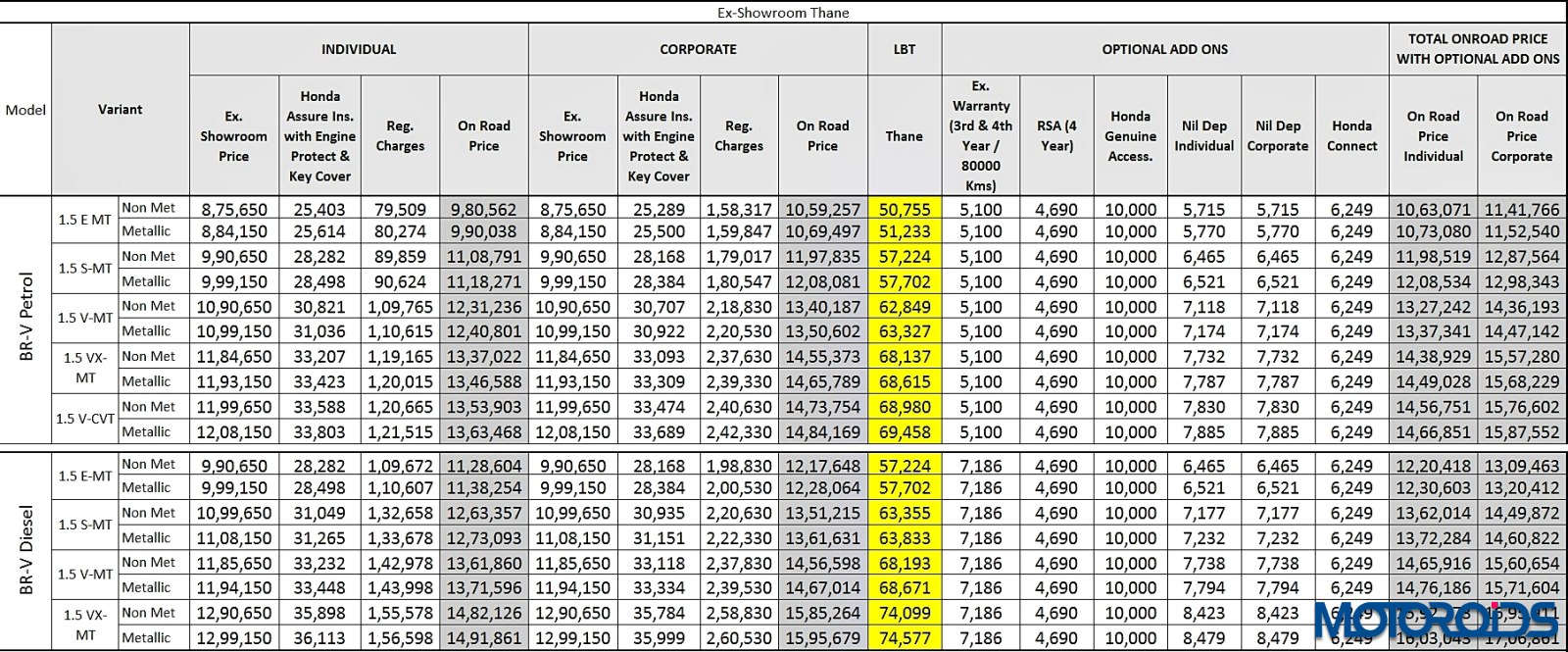Viewport: 1568px width, 652px height.
Task: Select registration charges cell 1,19,165
Action: coord(400,357)
